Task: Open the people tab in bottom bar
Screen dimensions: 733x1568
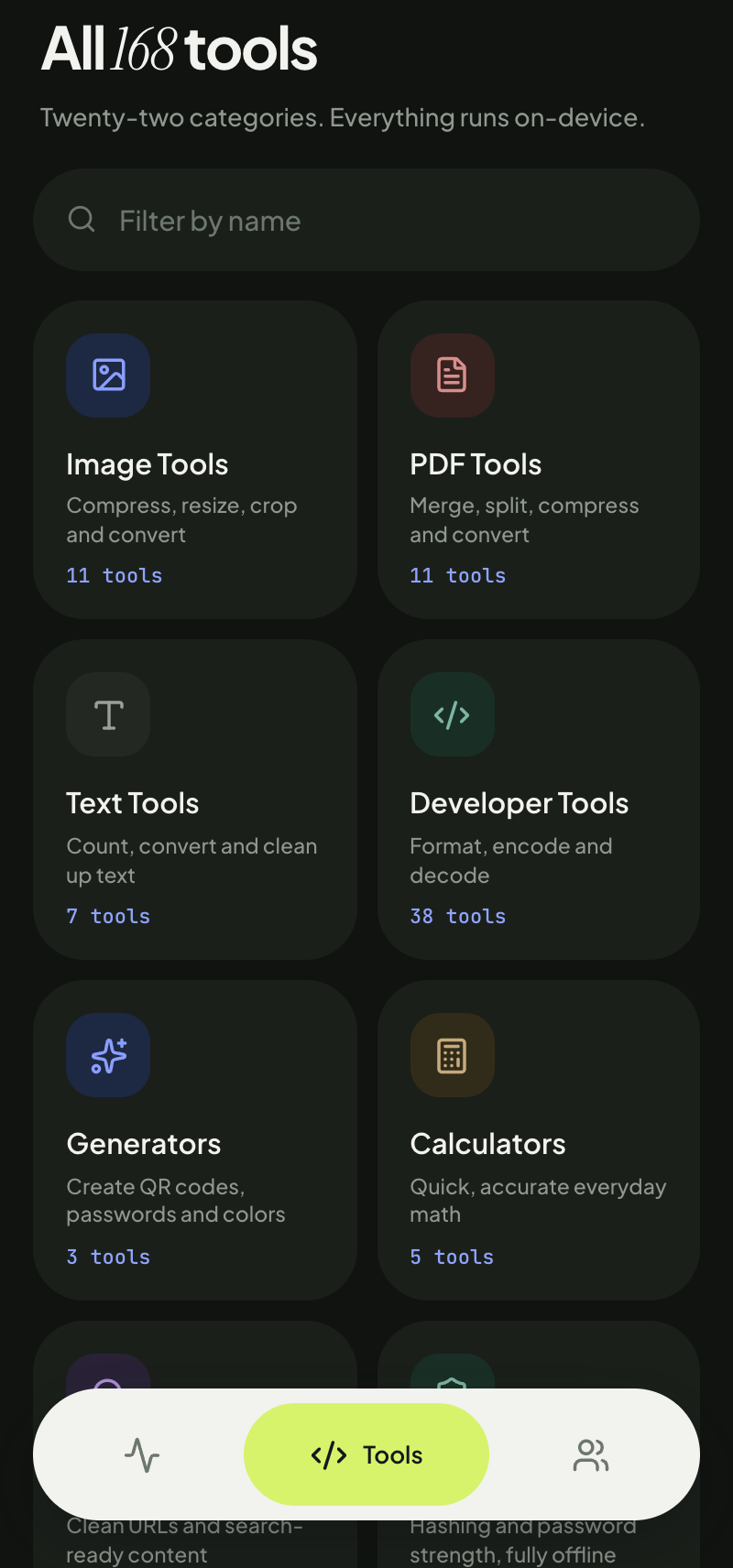Action: point(591,1454)
